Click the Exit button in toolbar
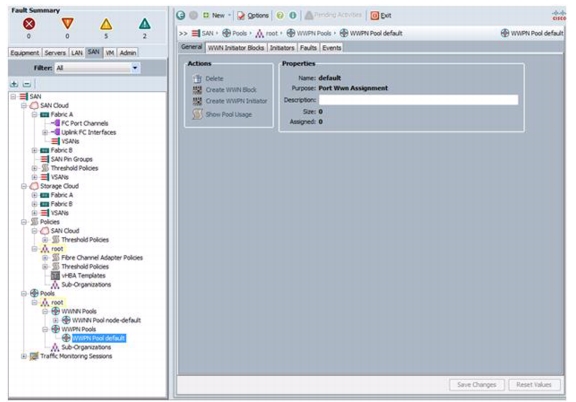This screenshot has width=576, height=402. point(381,15)
